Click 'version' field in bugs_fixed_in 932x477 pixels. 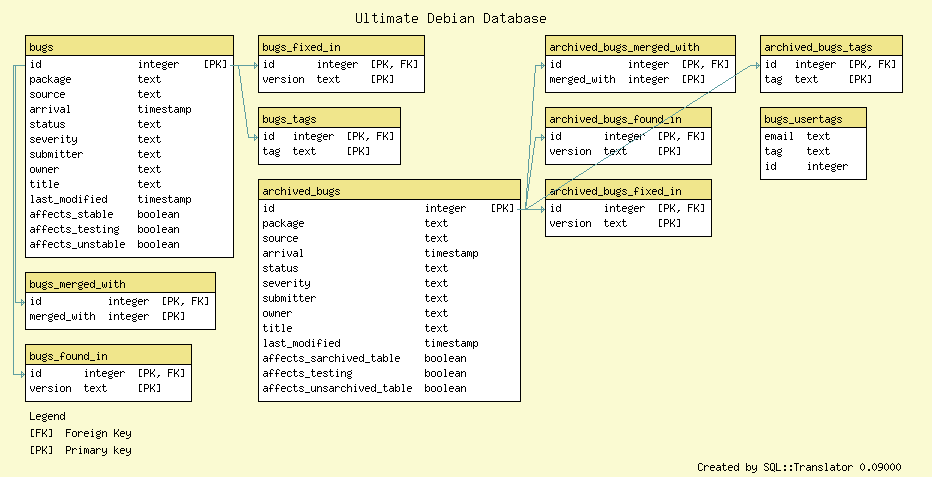pyautogui.click(x=284, y=79)
